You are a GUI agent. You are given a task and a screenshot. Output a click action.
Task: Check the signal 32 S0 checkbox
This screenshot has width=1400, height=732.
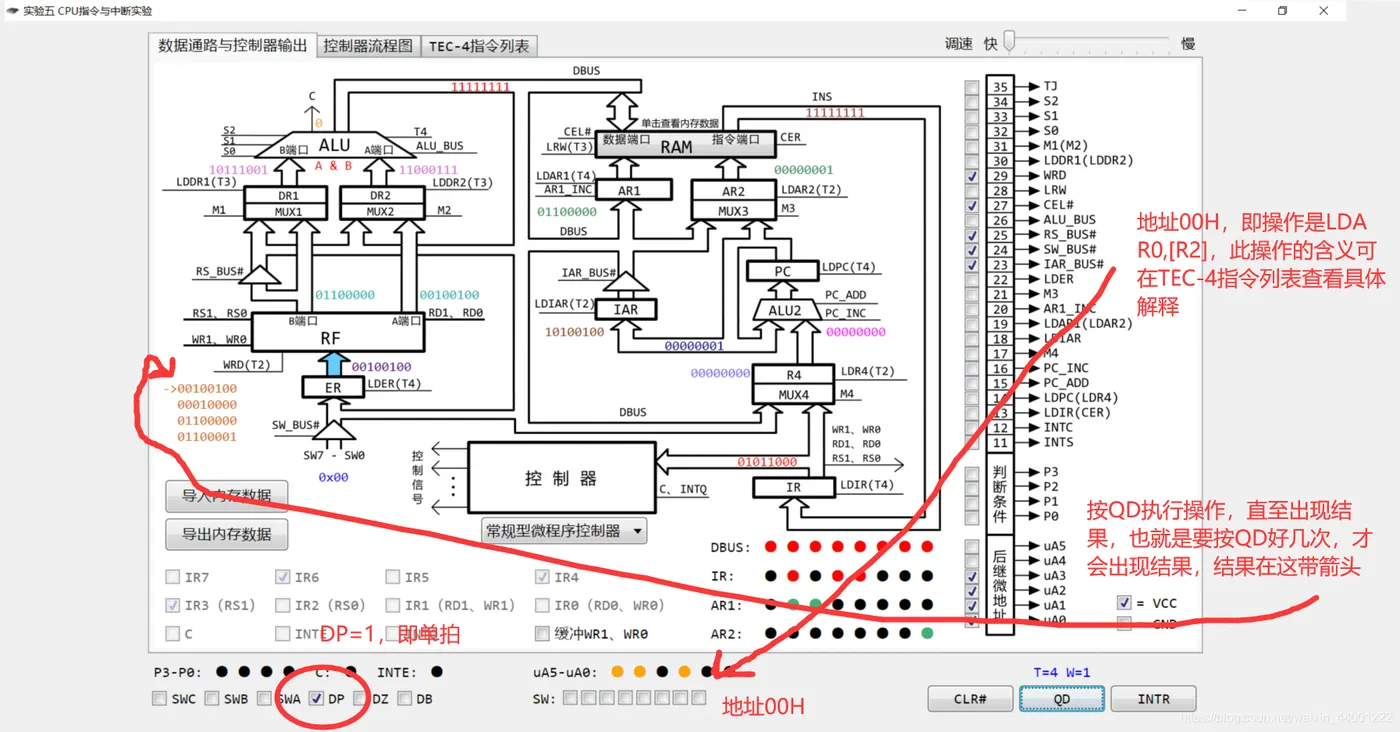coord(972,131)
